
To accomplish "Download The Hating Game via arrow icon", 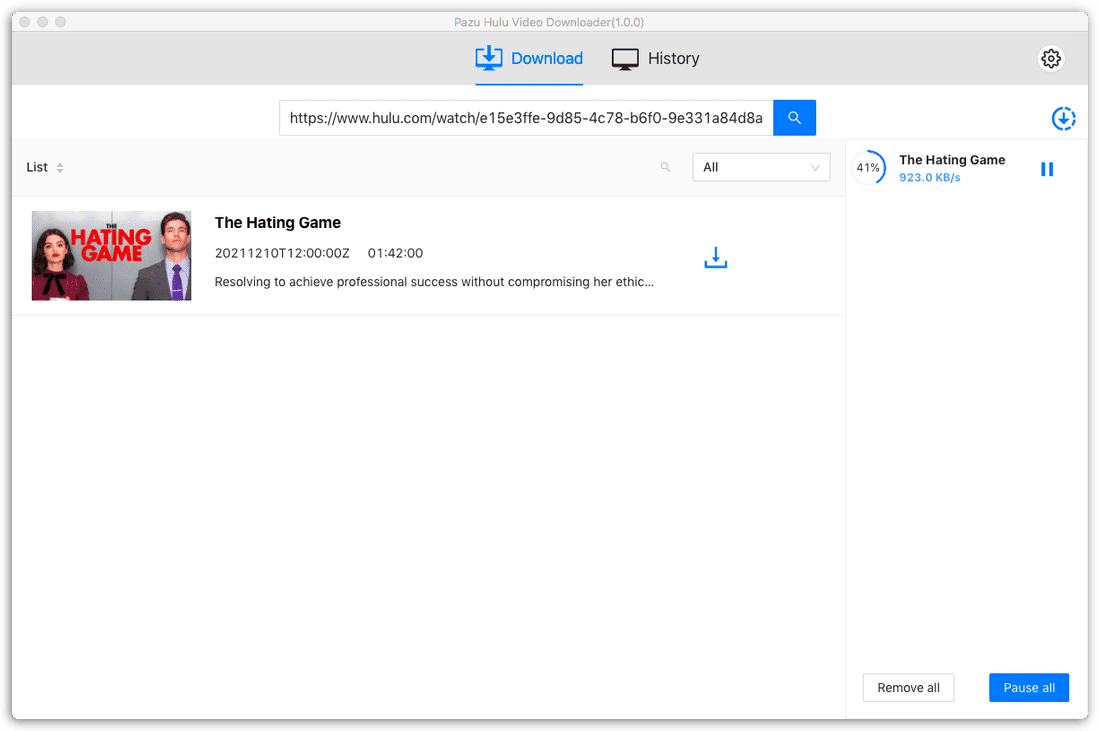I will [x=716, y=257].
